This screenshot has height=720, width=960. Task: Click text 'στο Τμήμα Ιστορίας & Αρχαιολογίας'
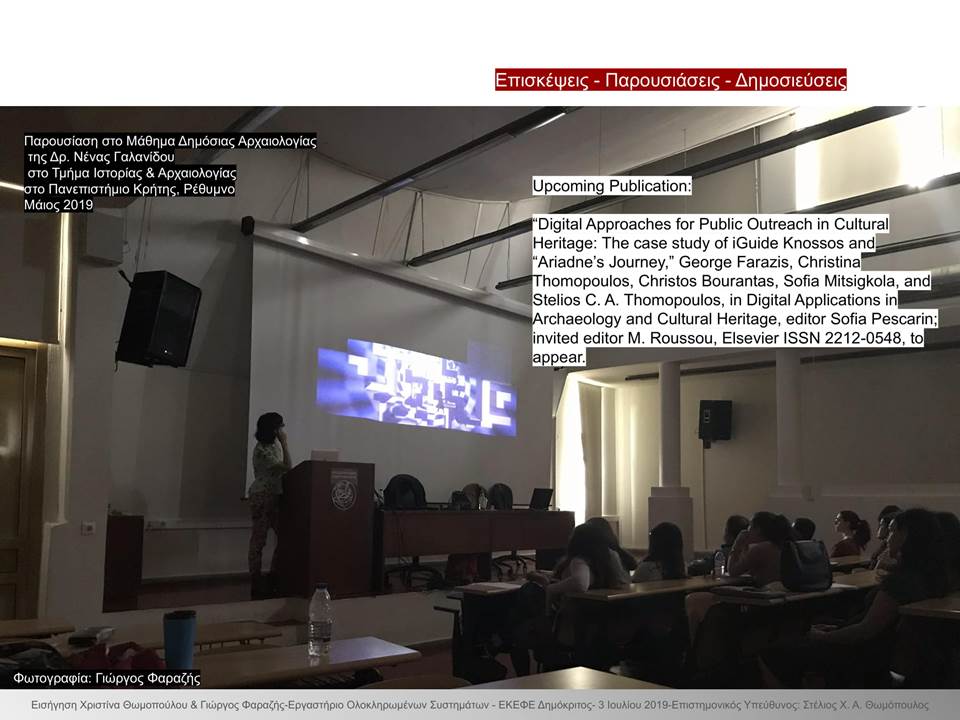pyautogui.click(x=132, y=173)
